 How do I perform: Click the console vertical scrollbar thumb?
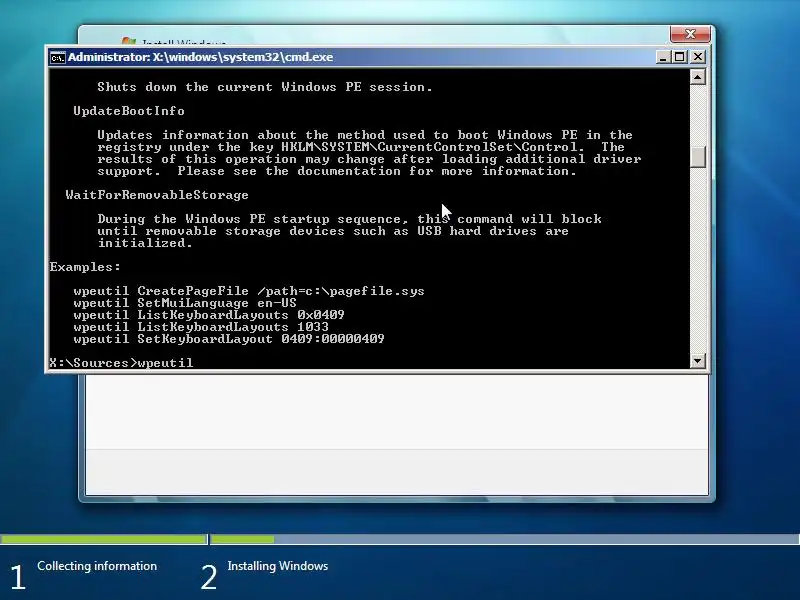tap(697, 157)
